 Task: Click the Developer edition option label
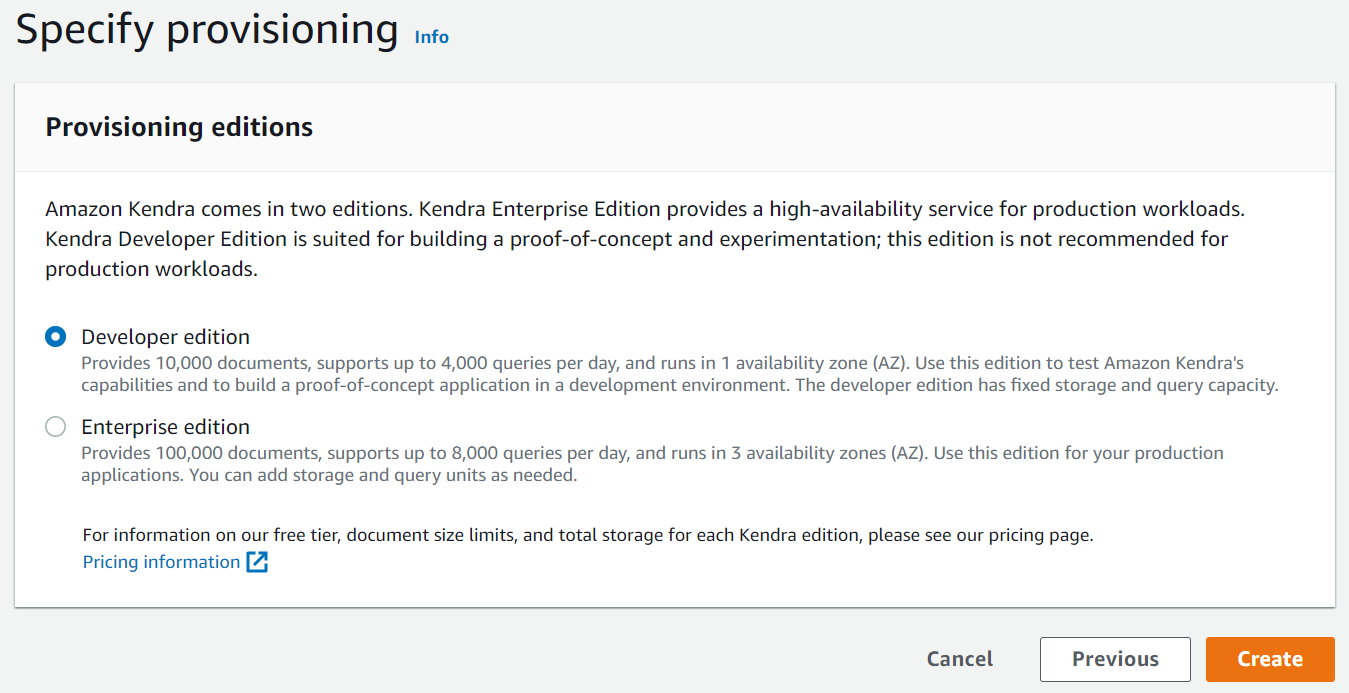(165, 337)
